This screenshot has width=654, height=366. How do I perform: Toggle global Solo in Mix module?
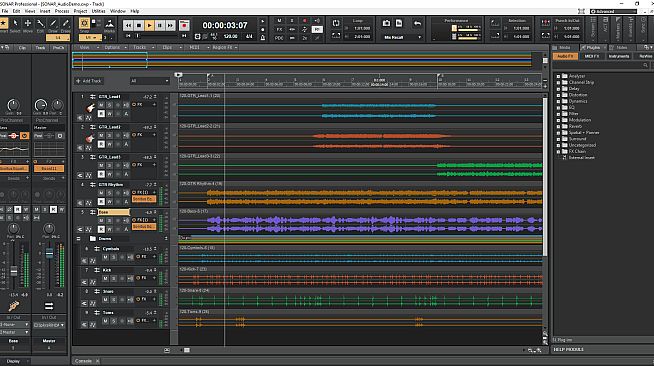292,20
